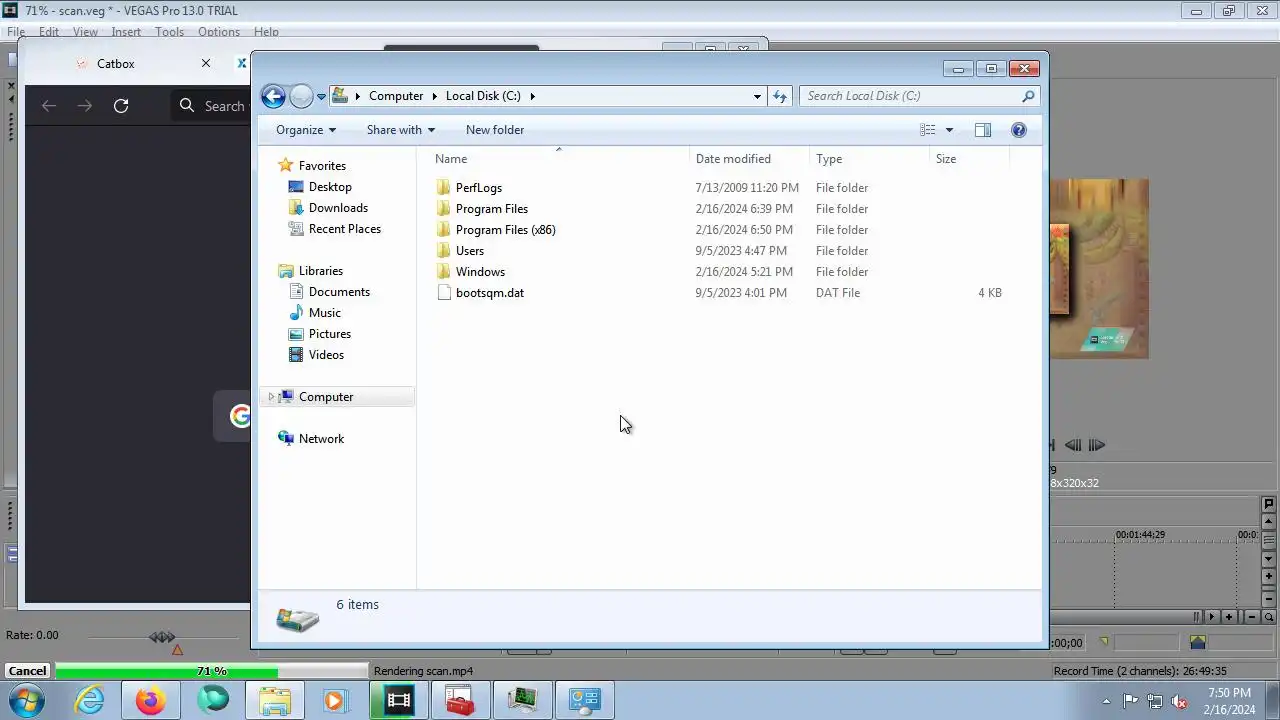
Task: Click the green render progress bar
Action: [x=166, y=671]
